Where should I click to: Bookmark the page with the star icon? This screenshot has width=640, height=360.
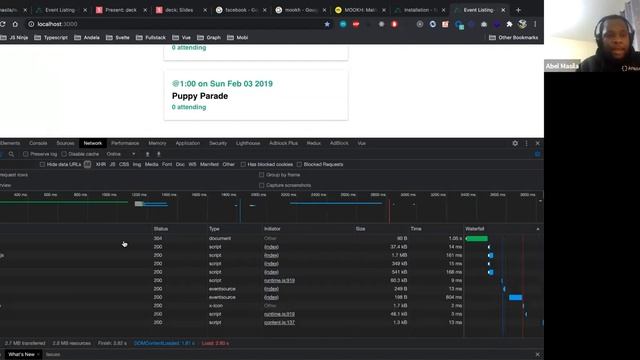click(x=327, y=24)
